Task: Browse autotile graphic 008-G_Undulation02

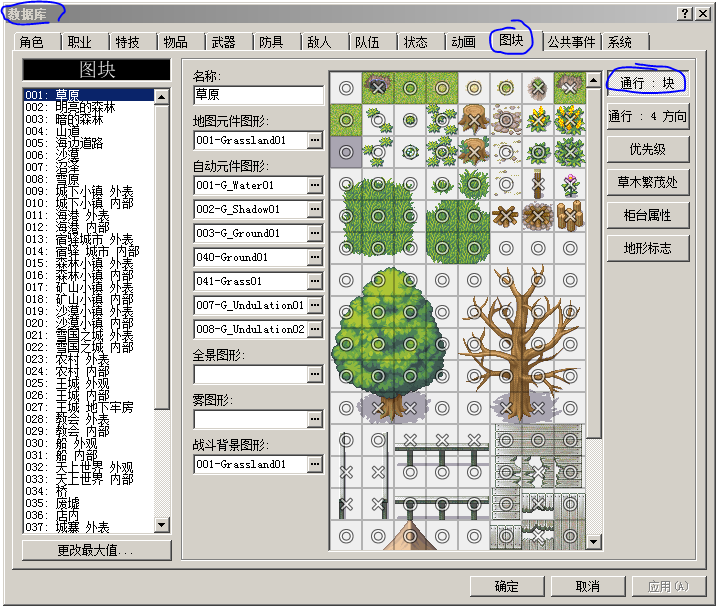Action: tap(315, 329)
